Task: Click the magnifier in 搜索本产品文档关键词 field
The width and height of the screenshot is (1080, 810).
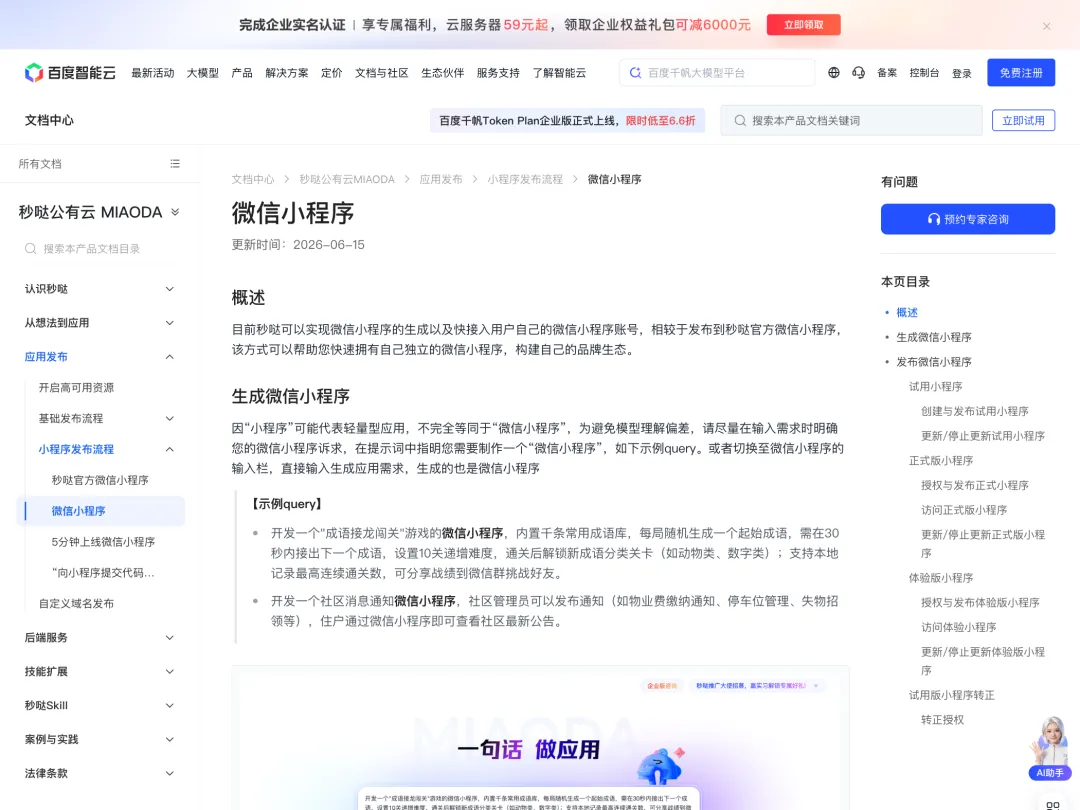Action: click(x=740, y=121)
